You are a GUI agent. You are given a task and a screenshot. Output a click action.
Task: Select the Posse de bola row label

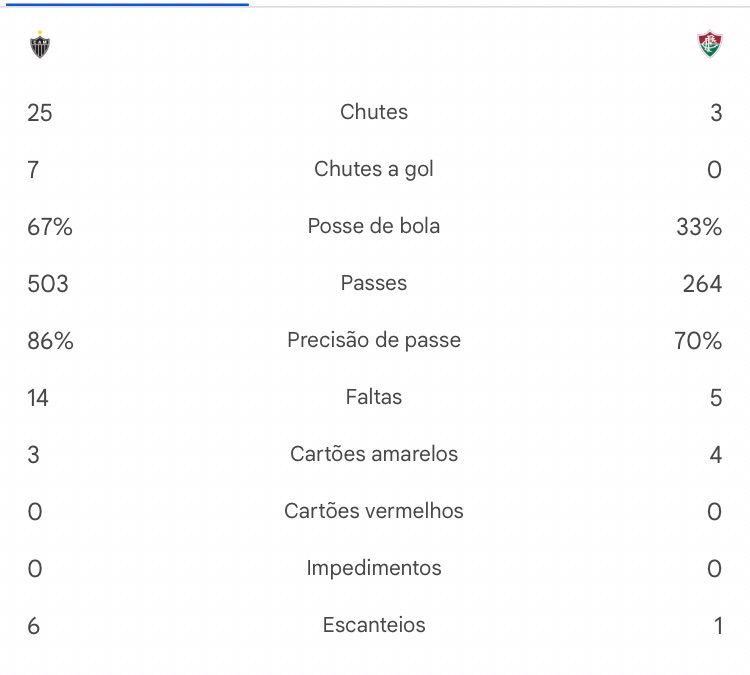(374, 226)
